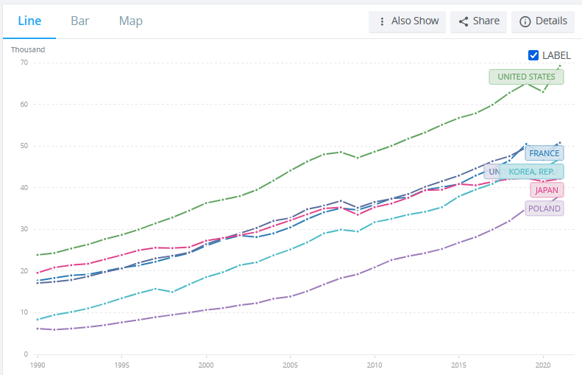582x375 pixels.
Task: Open the Details panel
Action: [x=543, y=22]
